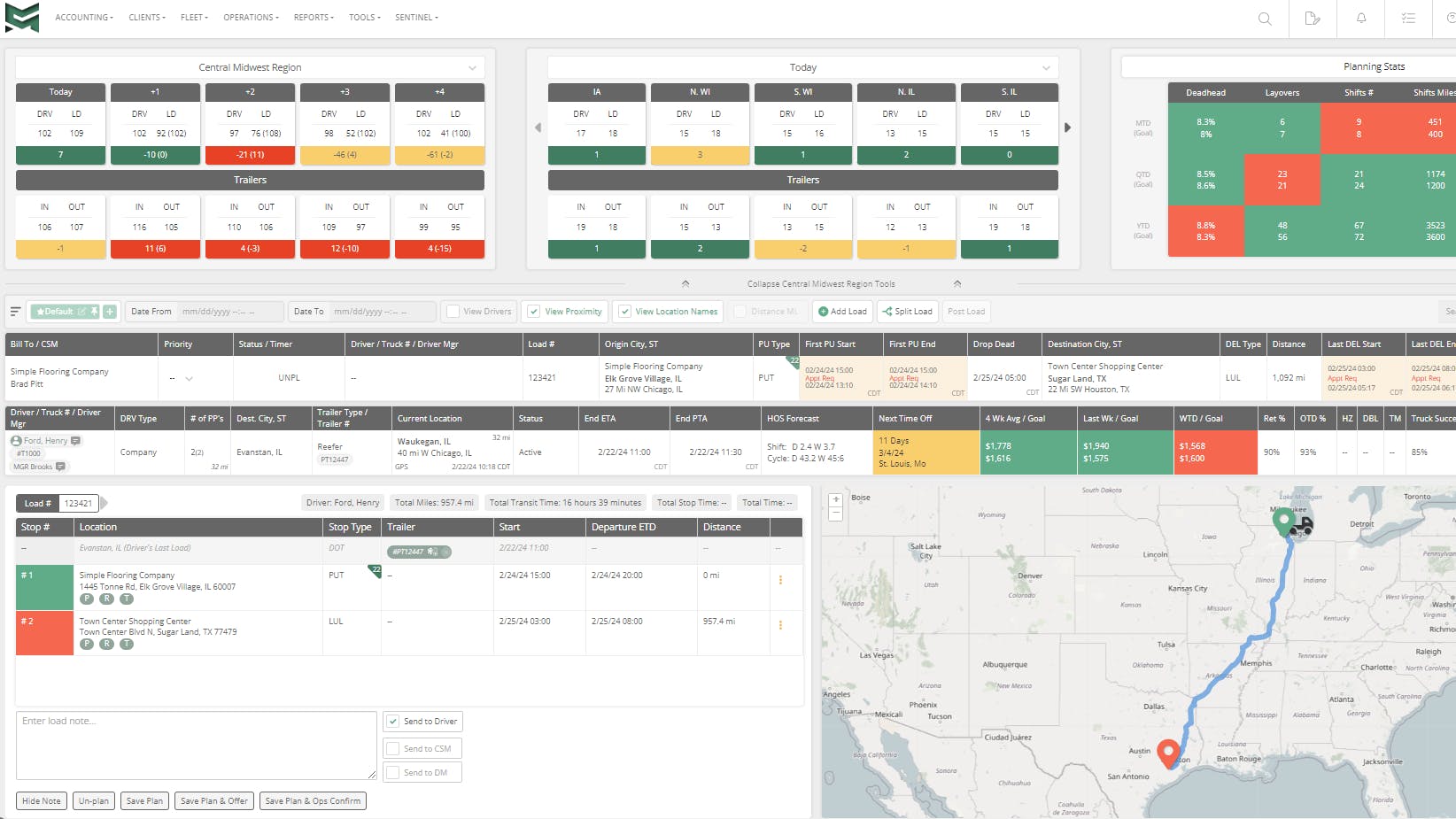The width and height of the screenshot is (1456, 819).
Task: Click the document edit icon near the search
Action: coord(1313,19)
